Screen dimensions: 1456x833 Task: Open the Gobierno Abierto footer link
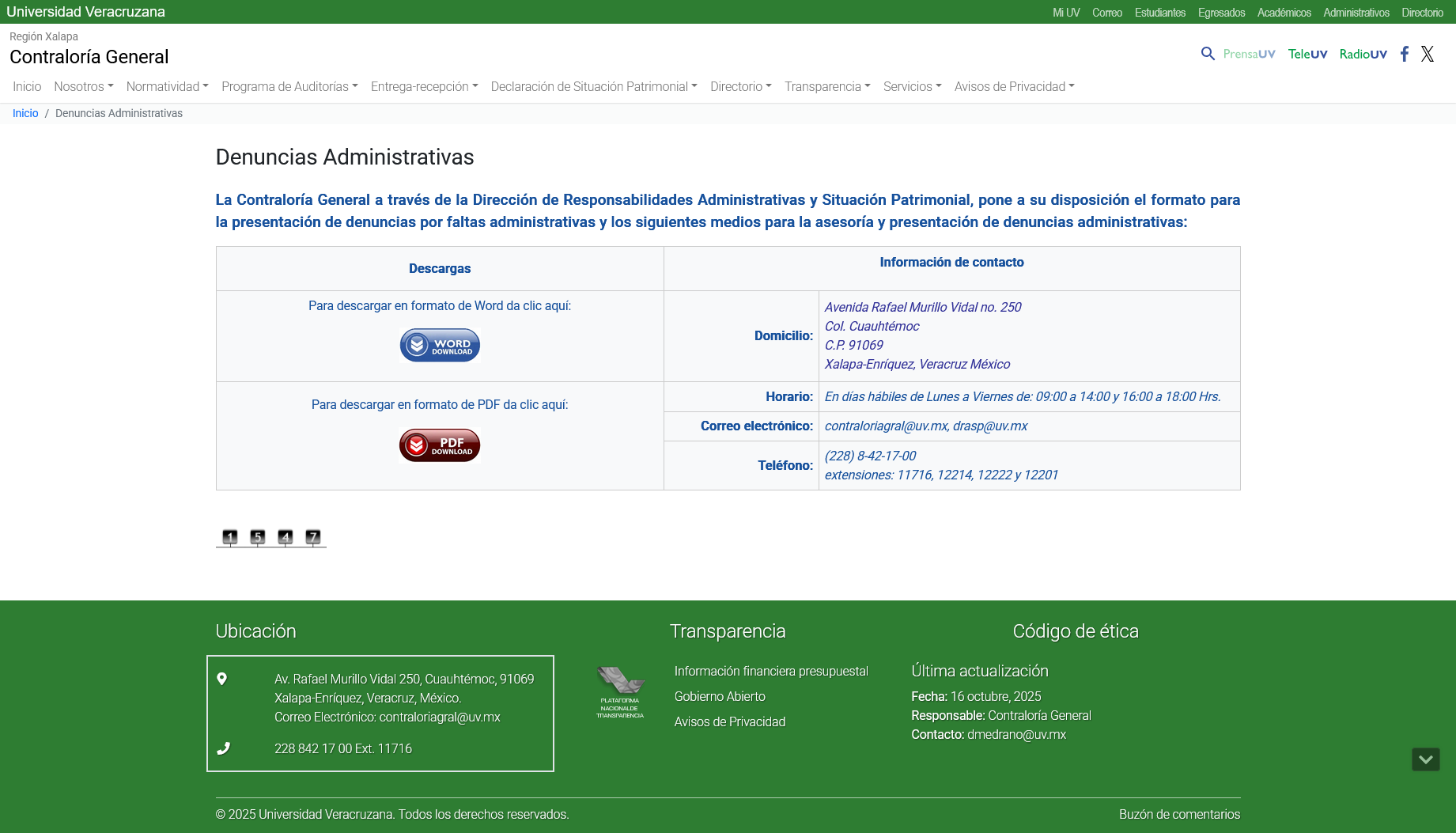720,697
